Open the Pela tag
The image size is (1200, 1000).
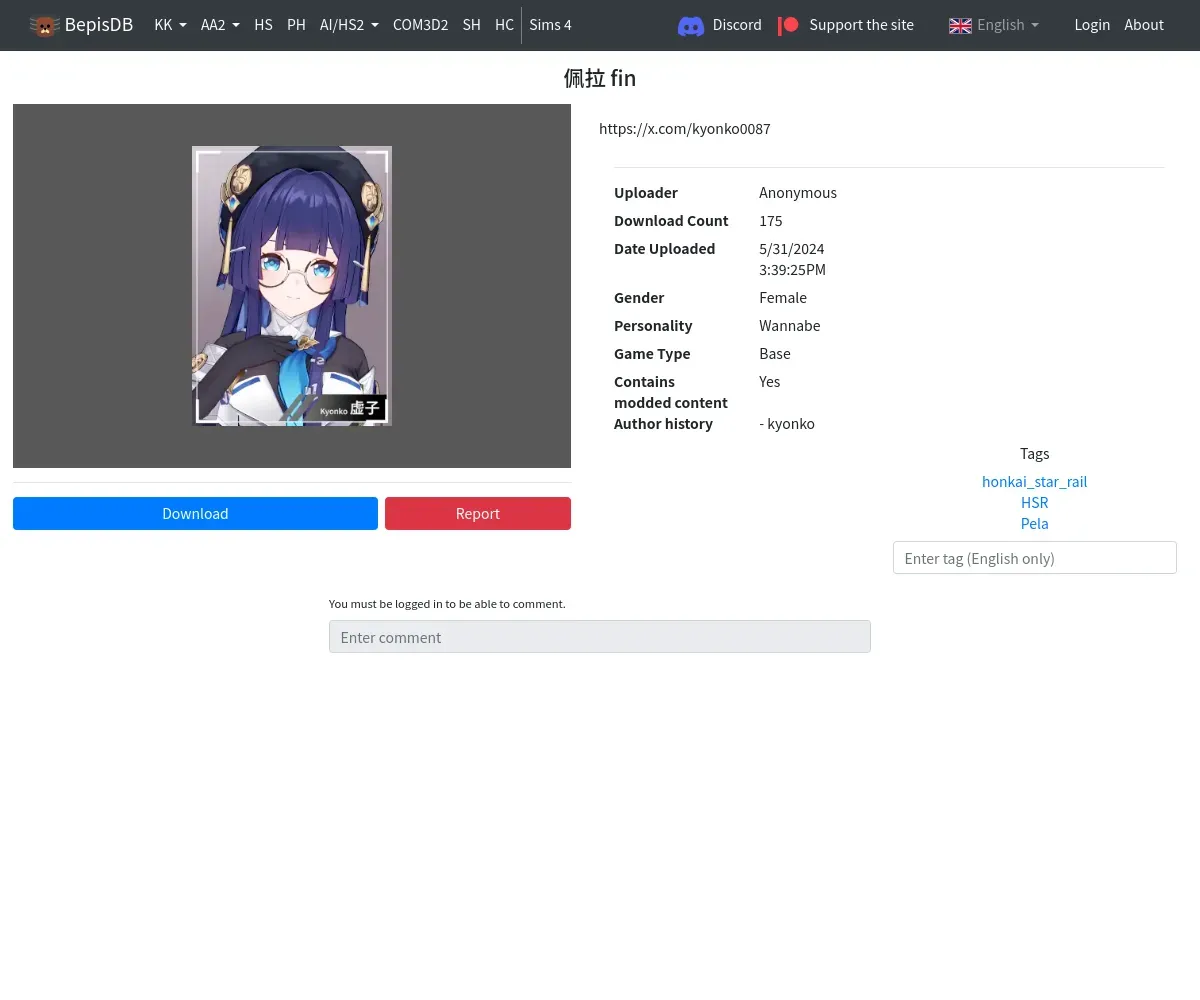pyautogui.click(x=1034, y=524)
